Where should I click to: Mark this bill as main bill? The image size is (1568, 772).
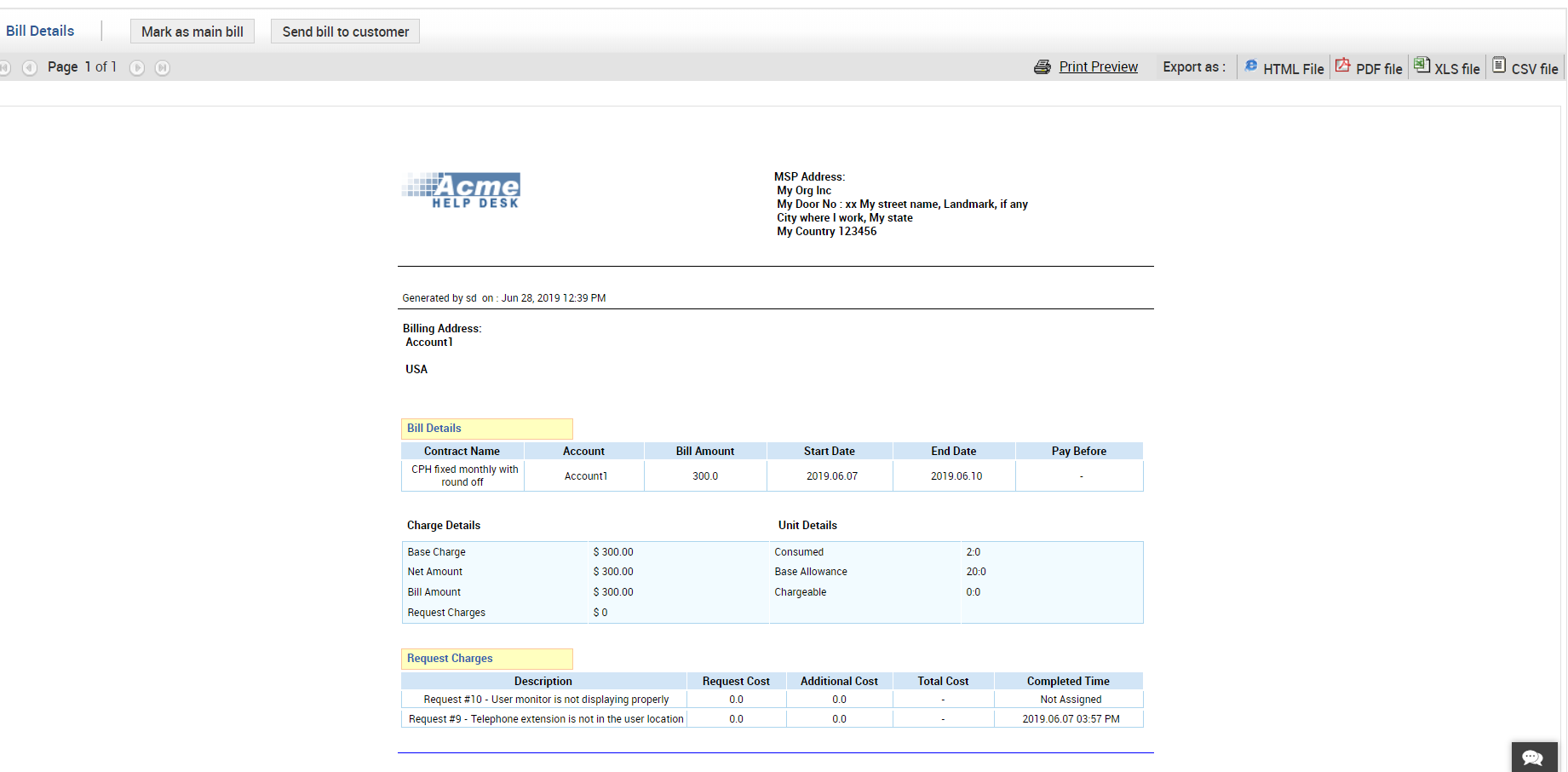point(192,32)
